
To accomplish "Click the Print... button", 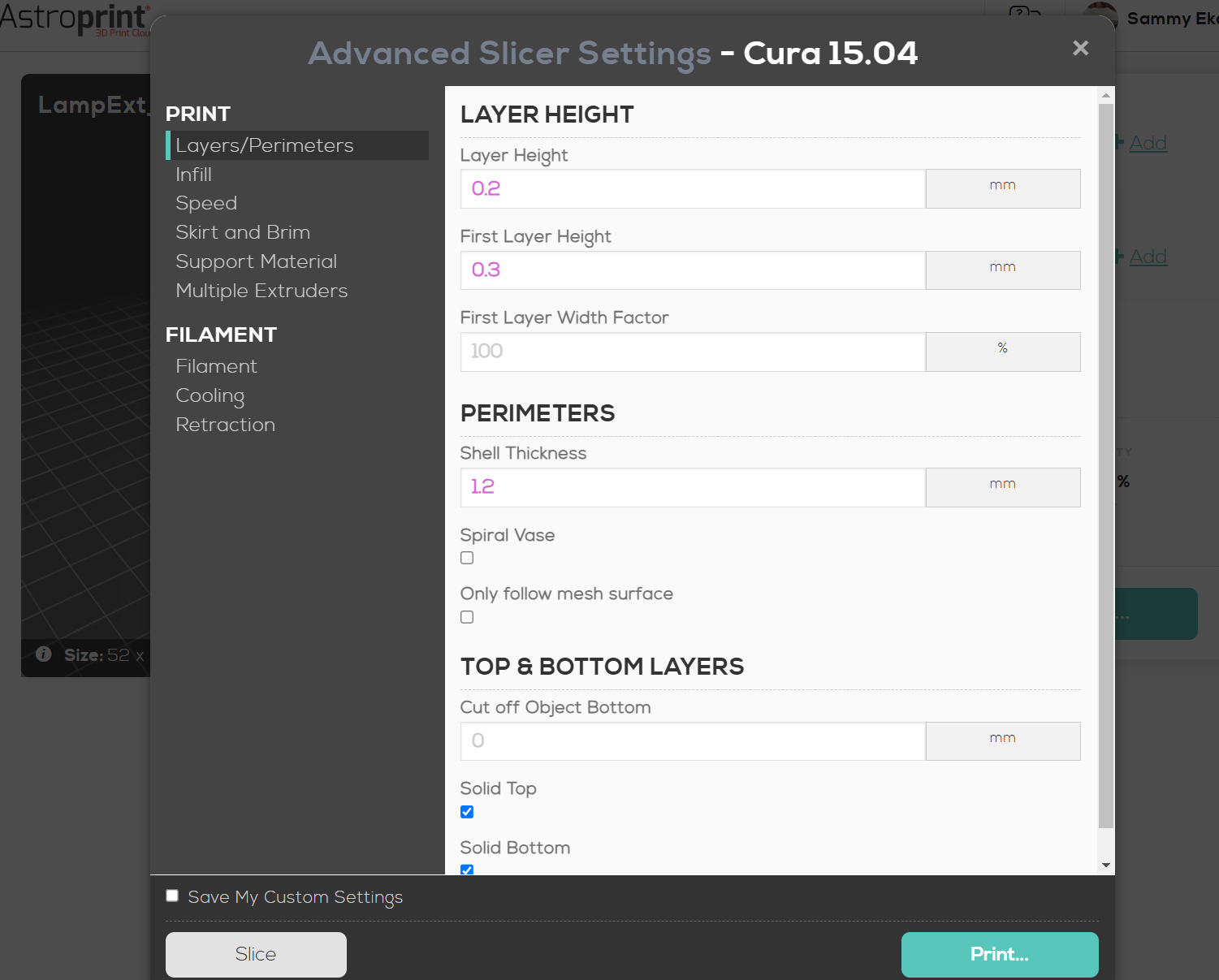I will coord(1000,955).
